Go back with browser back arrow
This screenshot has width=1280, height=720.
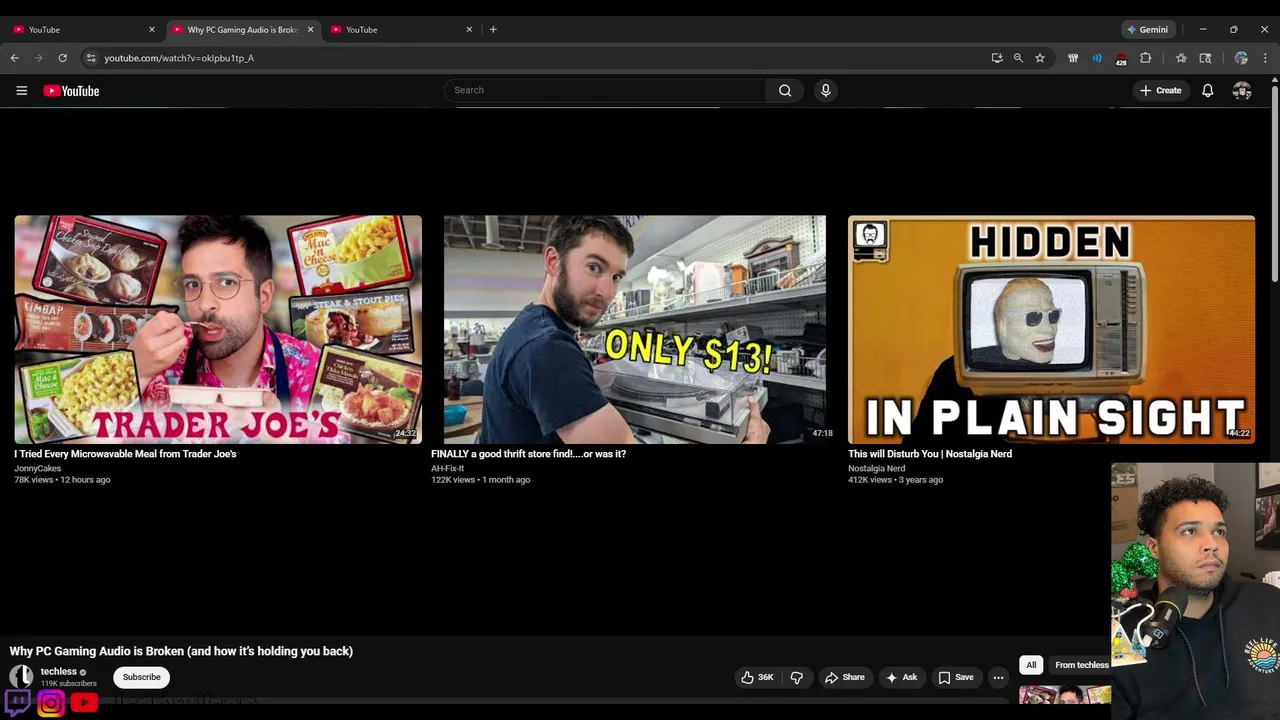pos(15,58)
